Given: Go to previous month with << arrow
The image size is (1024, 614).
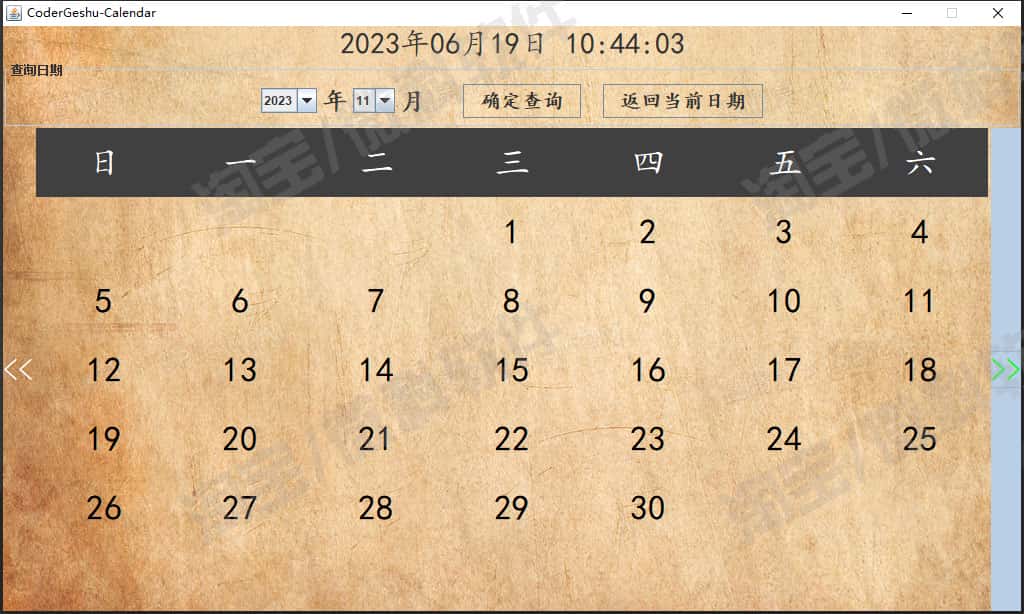Looking at the screenshot, I should [x=18, y=370].
